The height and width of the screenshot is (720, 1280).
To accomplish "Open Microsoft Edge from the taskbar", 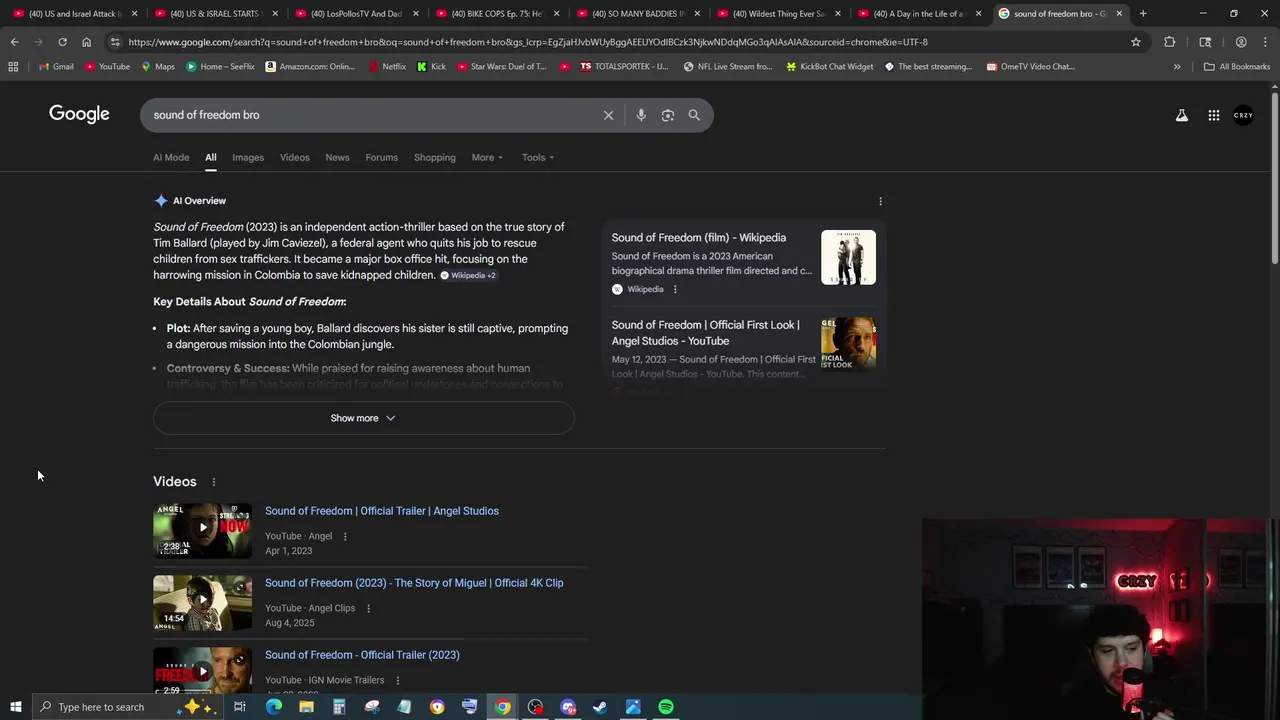I will click(x=273, y=707).
